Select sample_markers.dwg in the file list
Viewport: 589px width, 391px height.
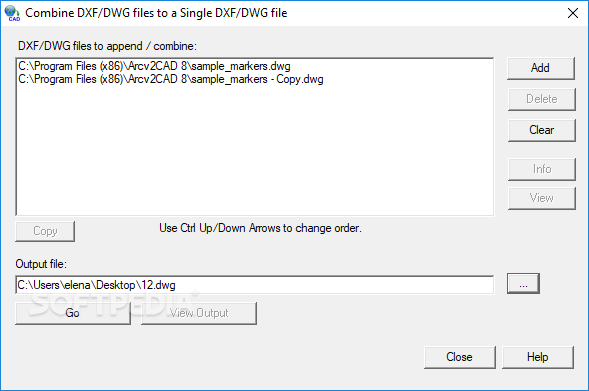(154, 66)
